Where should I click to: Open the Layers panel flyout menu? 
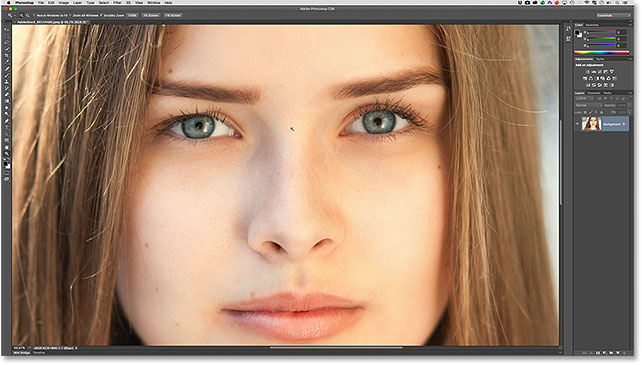630,93
